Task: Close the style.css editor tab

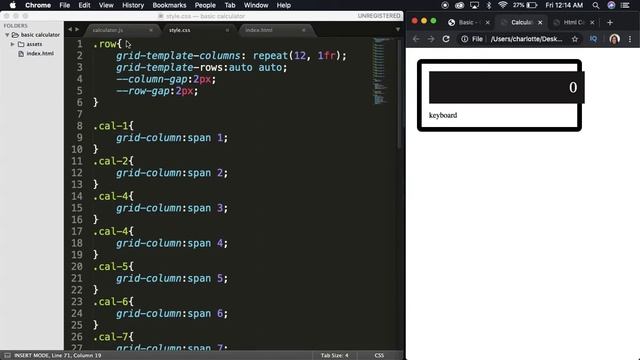Action: point(227,30)
